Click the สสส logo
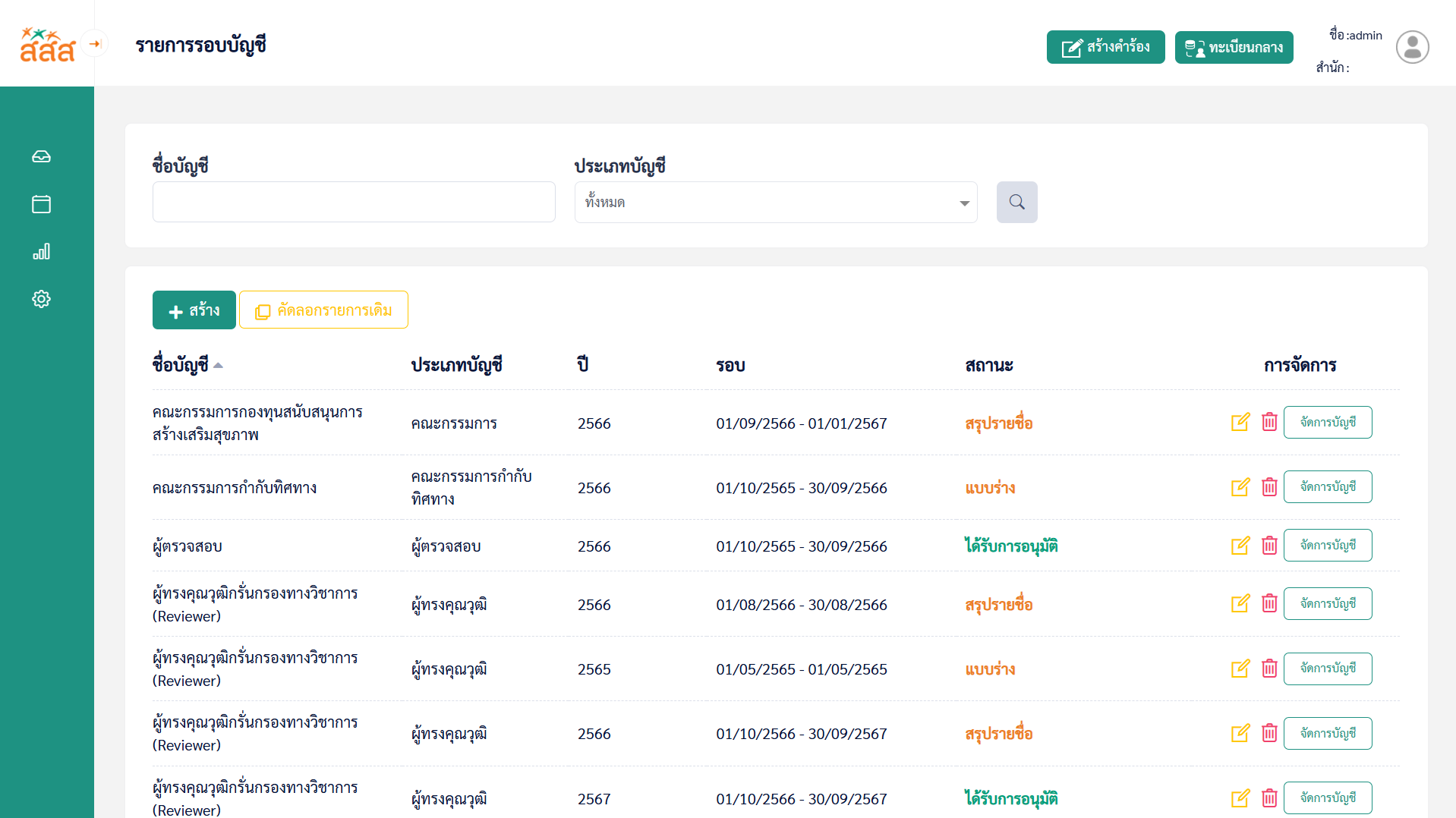Viewport: 1456px width, 818px height. 47,46
